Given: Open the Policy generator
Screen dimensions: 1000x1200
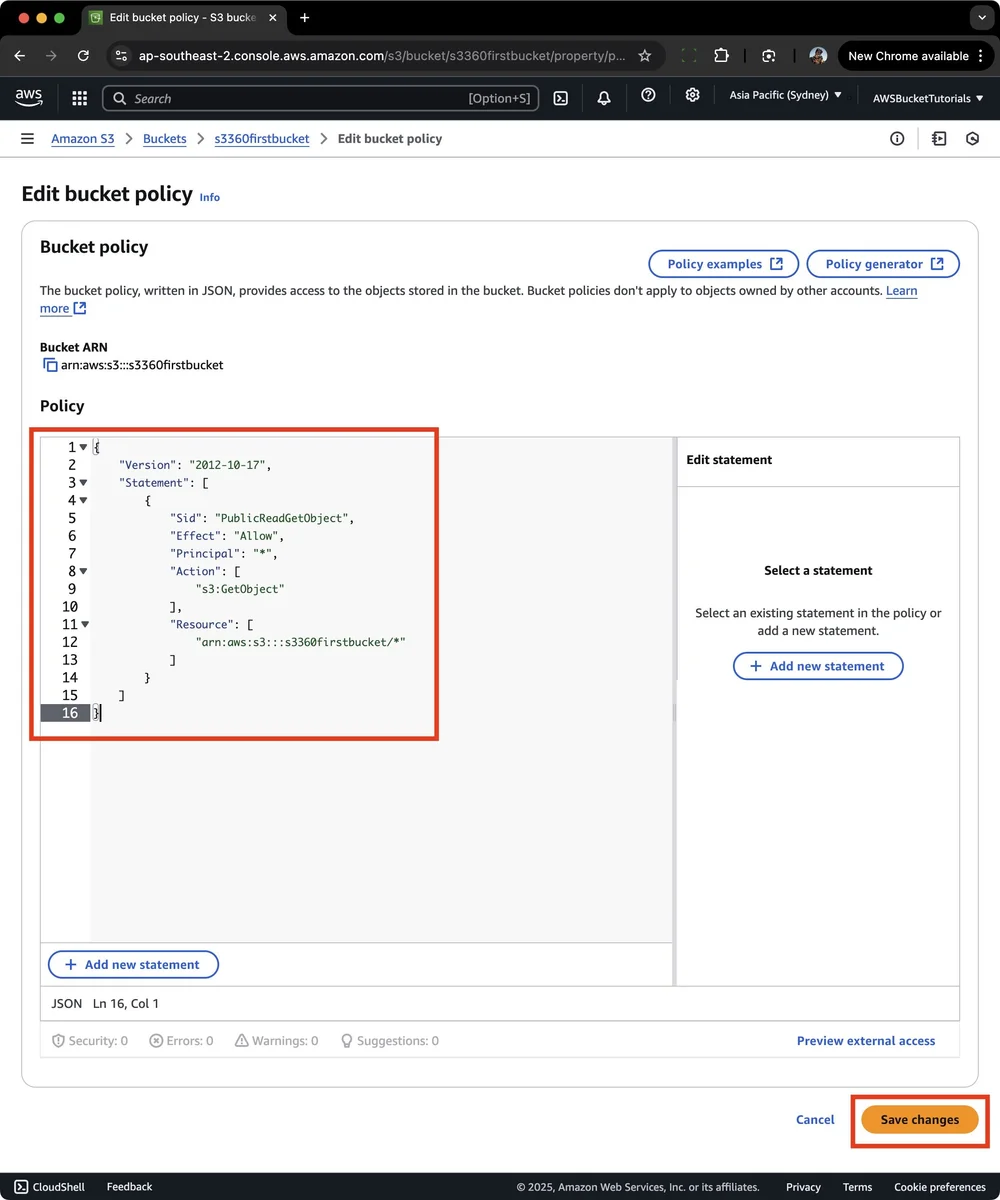Looking at the screenshot, I should (883, 264).
